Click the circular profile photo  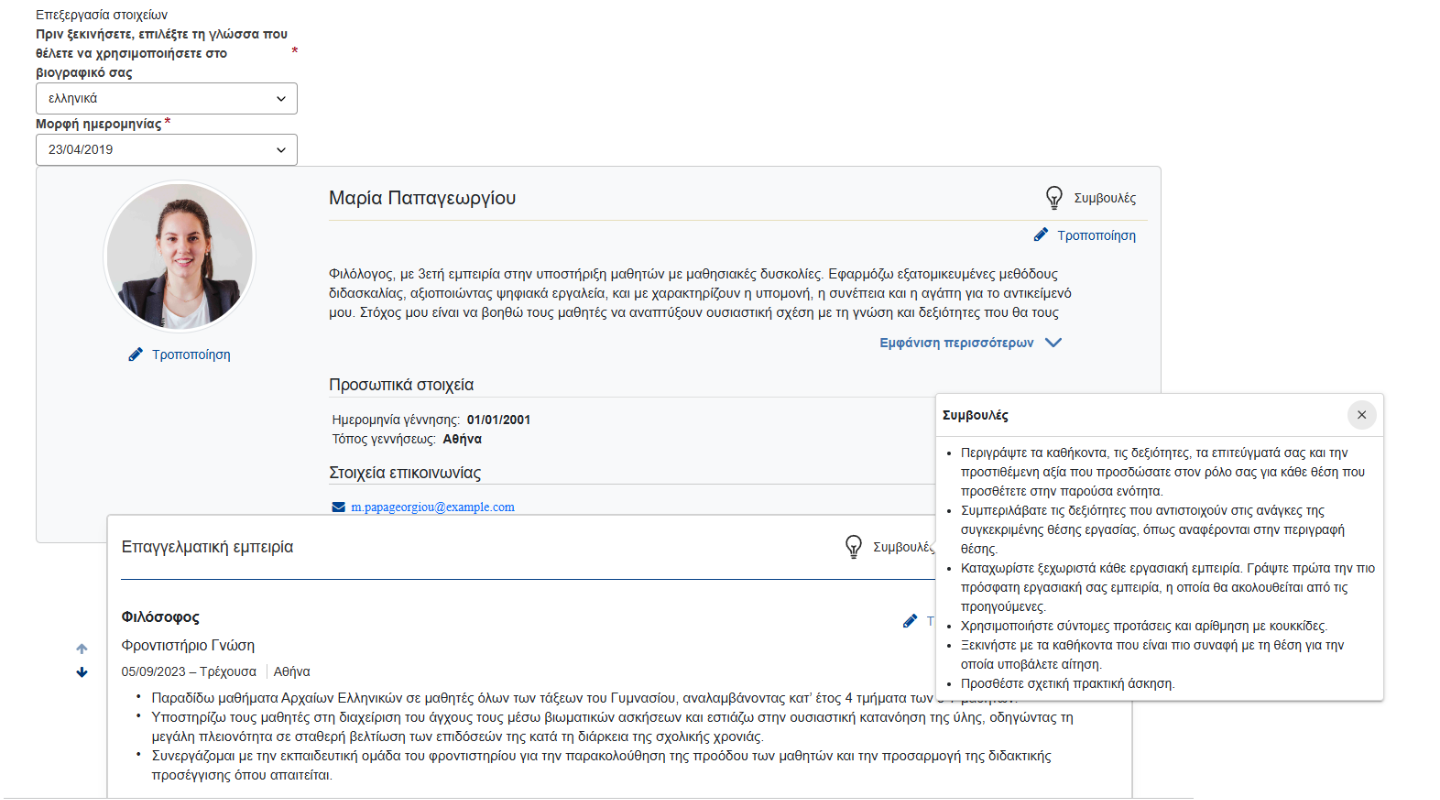click(x=180, y=257)
